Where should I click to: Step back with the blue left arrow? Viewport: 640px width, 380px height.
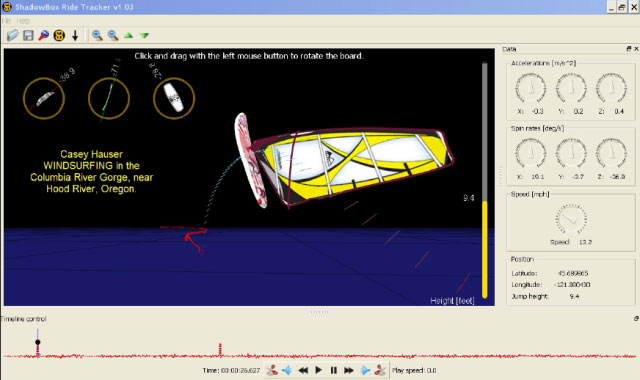coord(287,370)
